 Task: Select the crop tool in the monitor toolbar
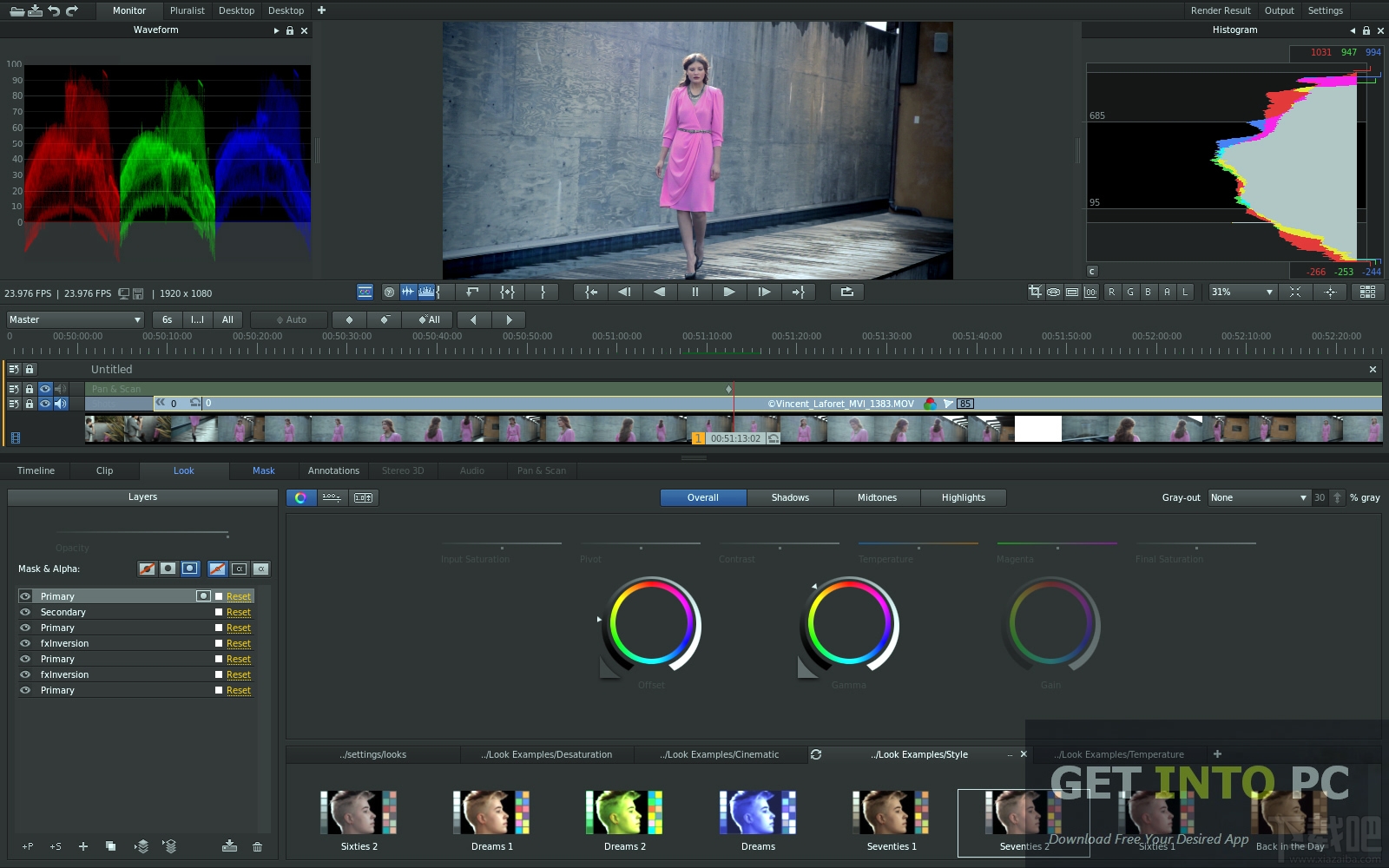(1035, 292)
